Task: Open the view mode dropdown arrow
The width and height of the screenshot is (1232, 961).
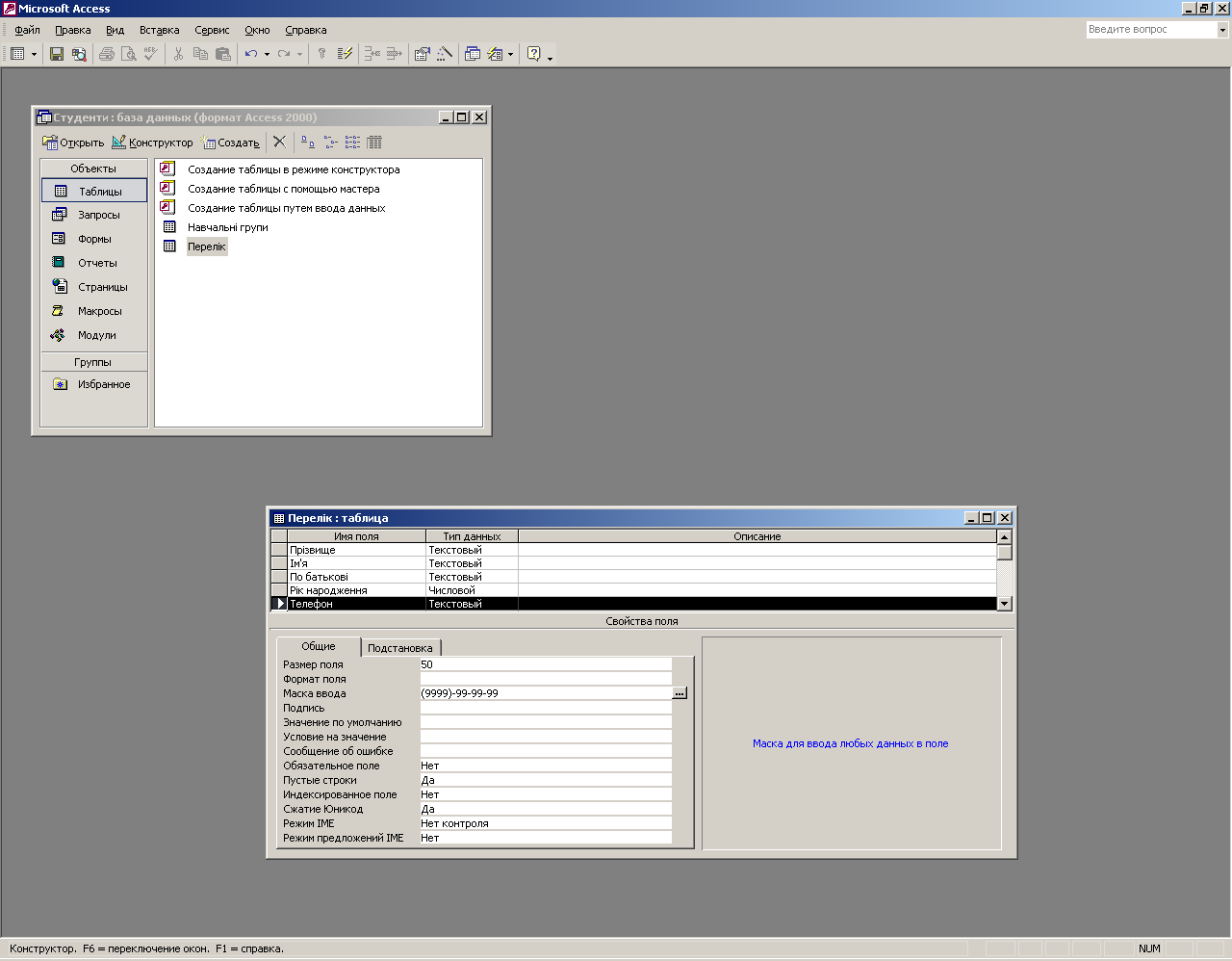Action: click(34, 54)
